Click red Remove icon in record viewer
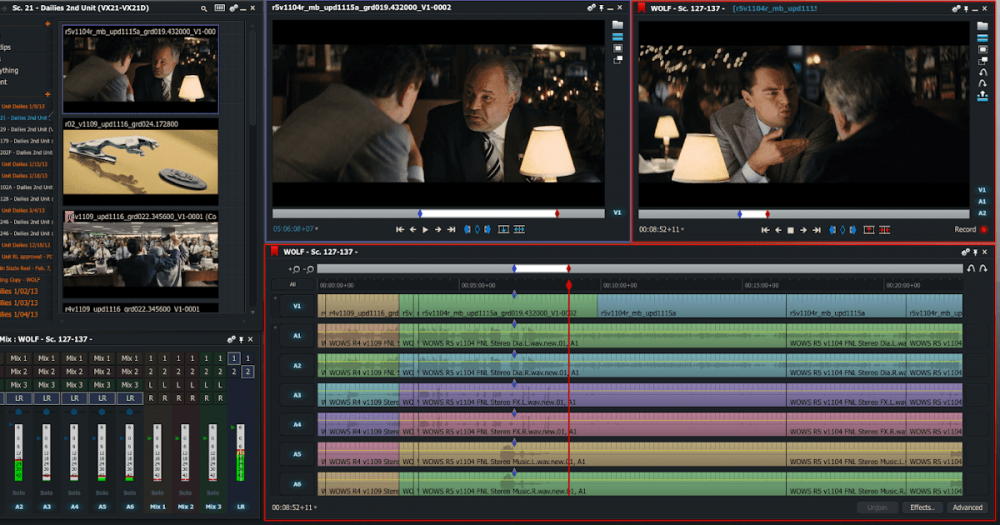Image resolution: width=1000 pixels, height=525 pixels. point(869,230)
